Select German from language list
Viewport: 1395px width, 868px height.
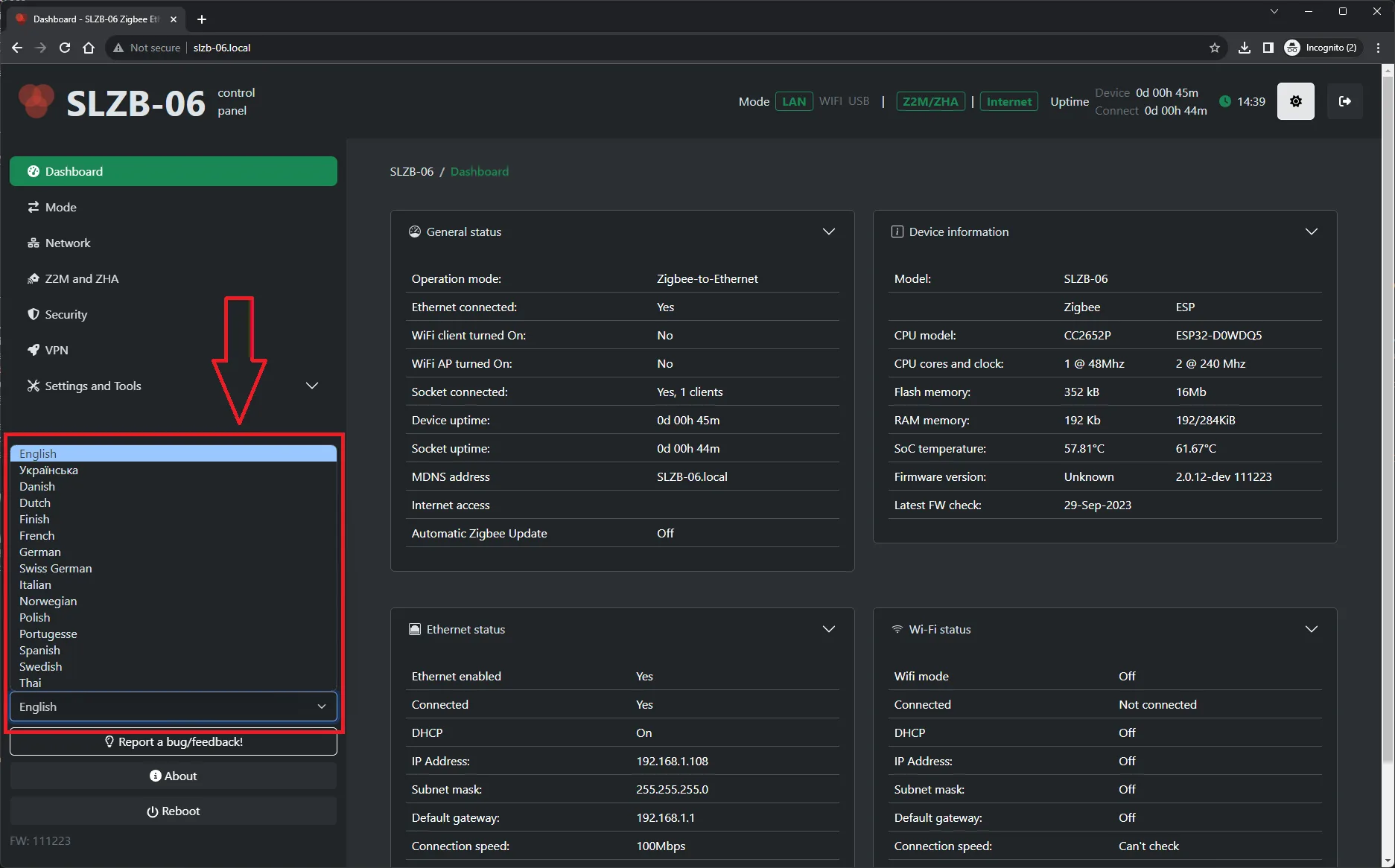pos(40,552)
